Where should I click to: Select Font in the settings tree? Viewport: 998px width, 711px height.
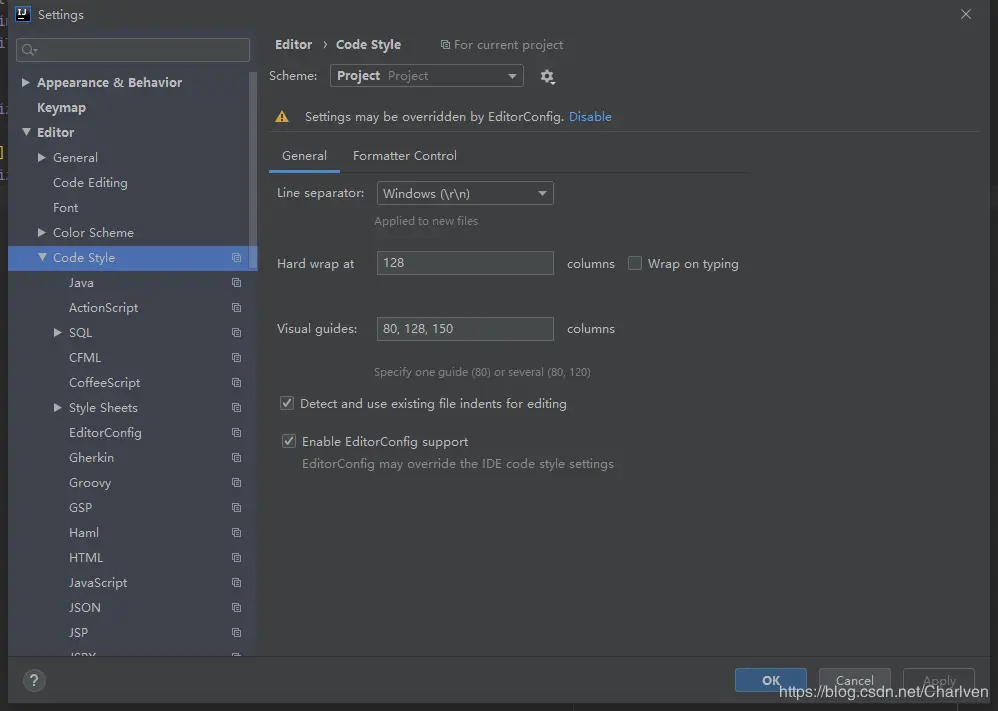click(66, 208)
